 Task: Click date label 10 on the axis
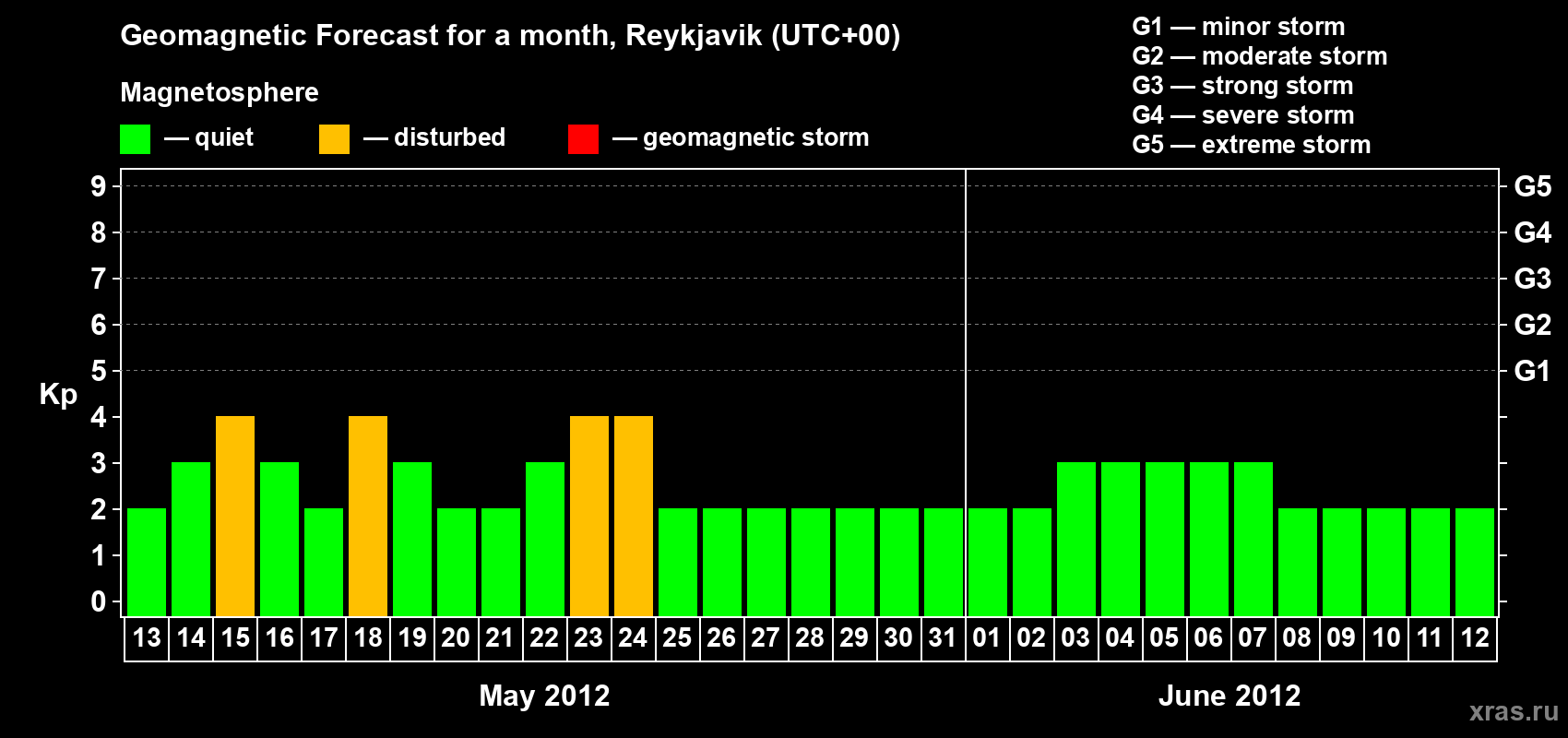coord(1386,638)
